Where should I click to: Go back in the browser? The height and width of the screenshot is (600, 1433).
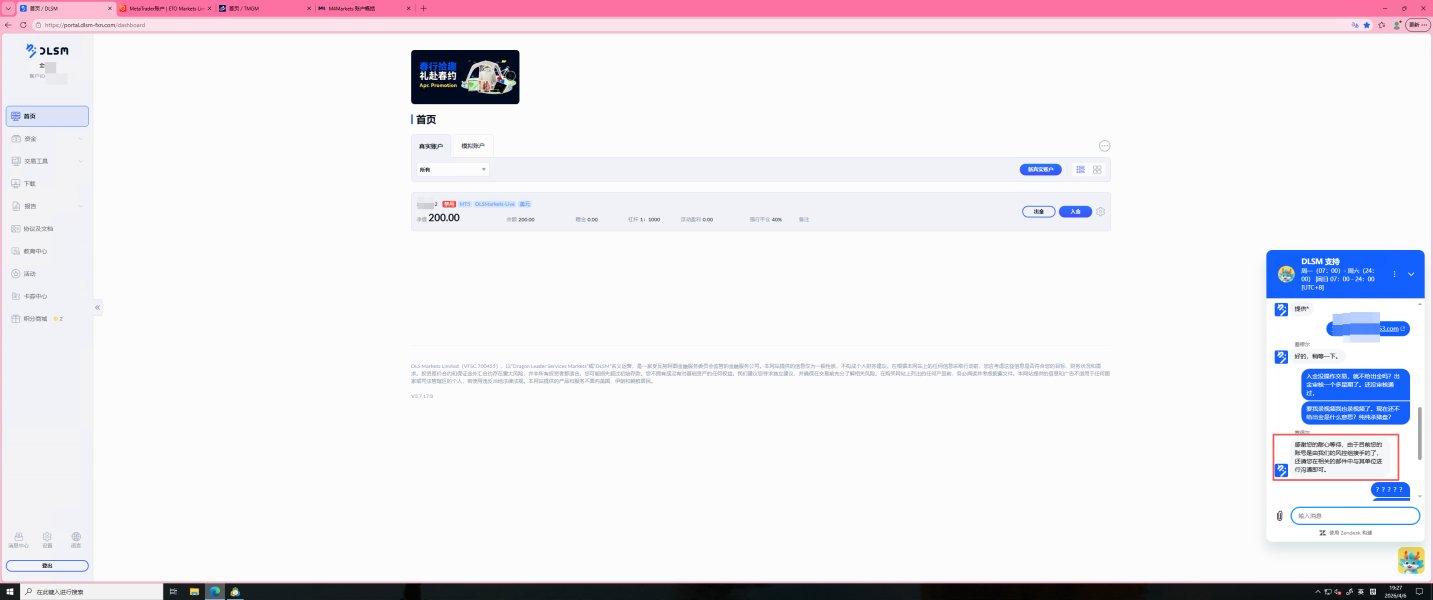pos(9,25)
